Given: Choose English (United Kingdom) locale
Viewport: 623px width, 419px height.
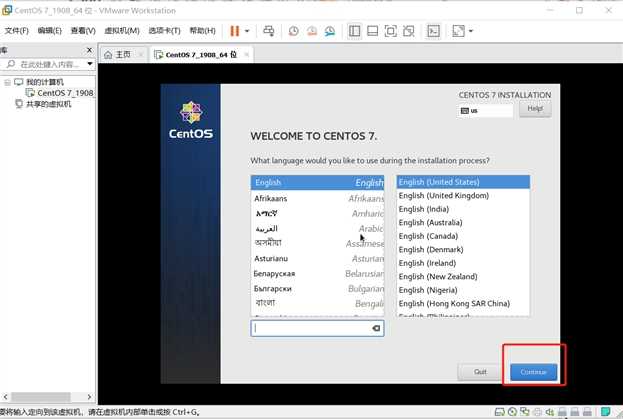Looking at the screenshot, I should click(463, 195).
